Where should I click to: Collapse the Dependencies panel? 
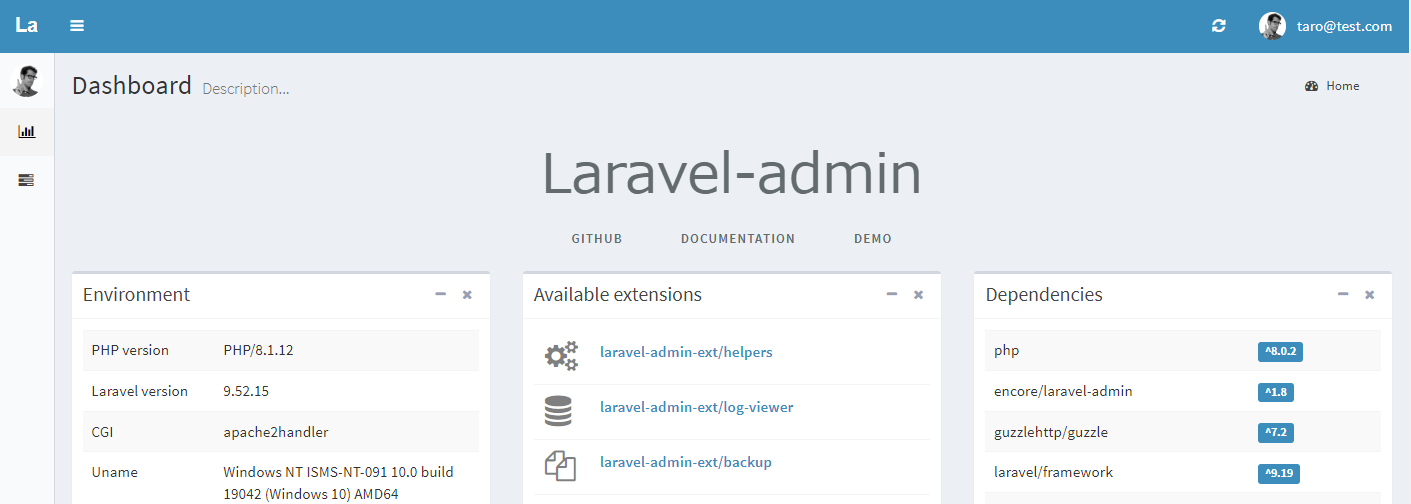(x=1343, y=294)
